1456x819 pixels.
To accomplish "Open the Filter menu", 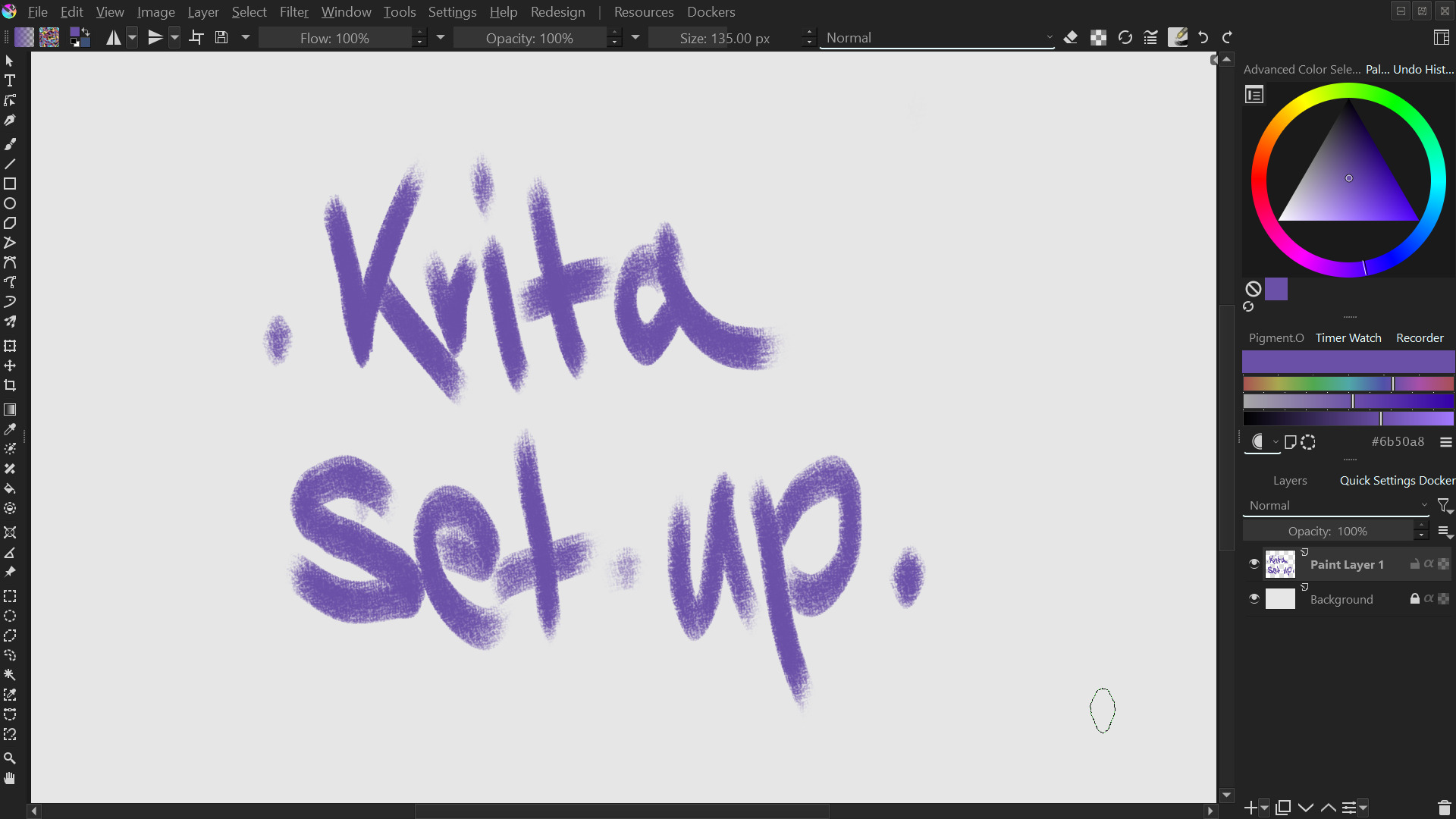I will point(294,12).
